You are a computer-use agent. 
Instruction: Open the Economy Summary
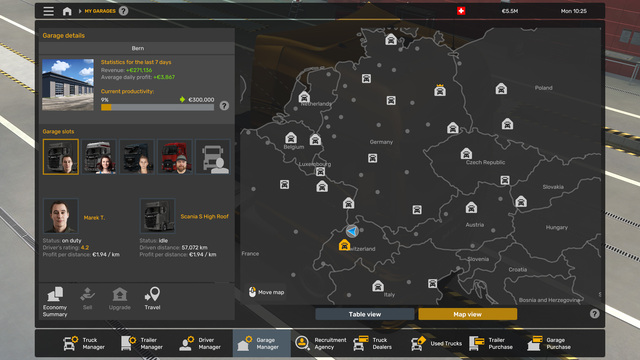[55, 302]
